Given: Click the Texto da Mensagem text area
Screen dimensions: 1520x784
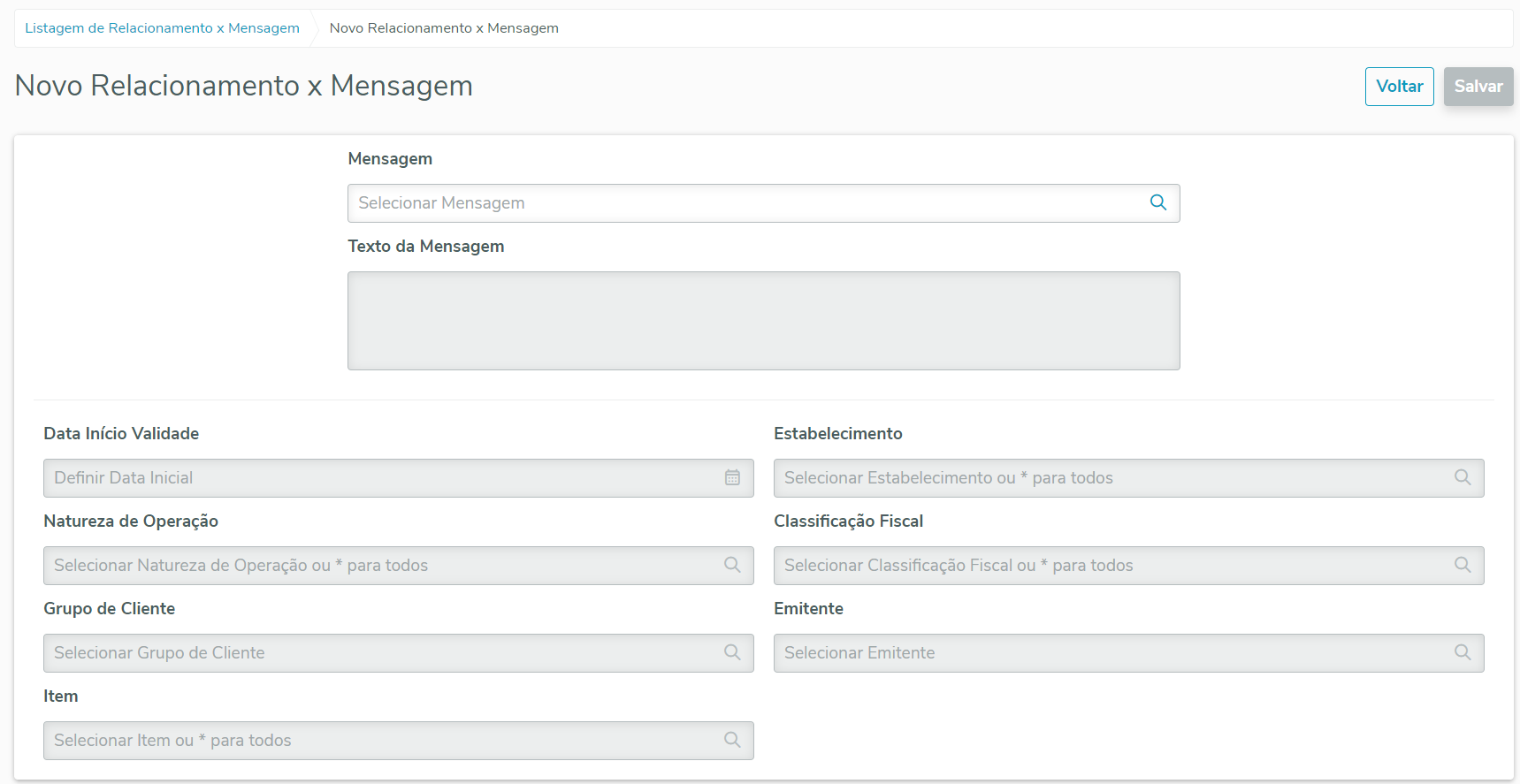Looking at the screenshot, I should pos(763,320).
